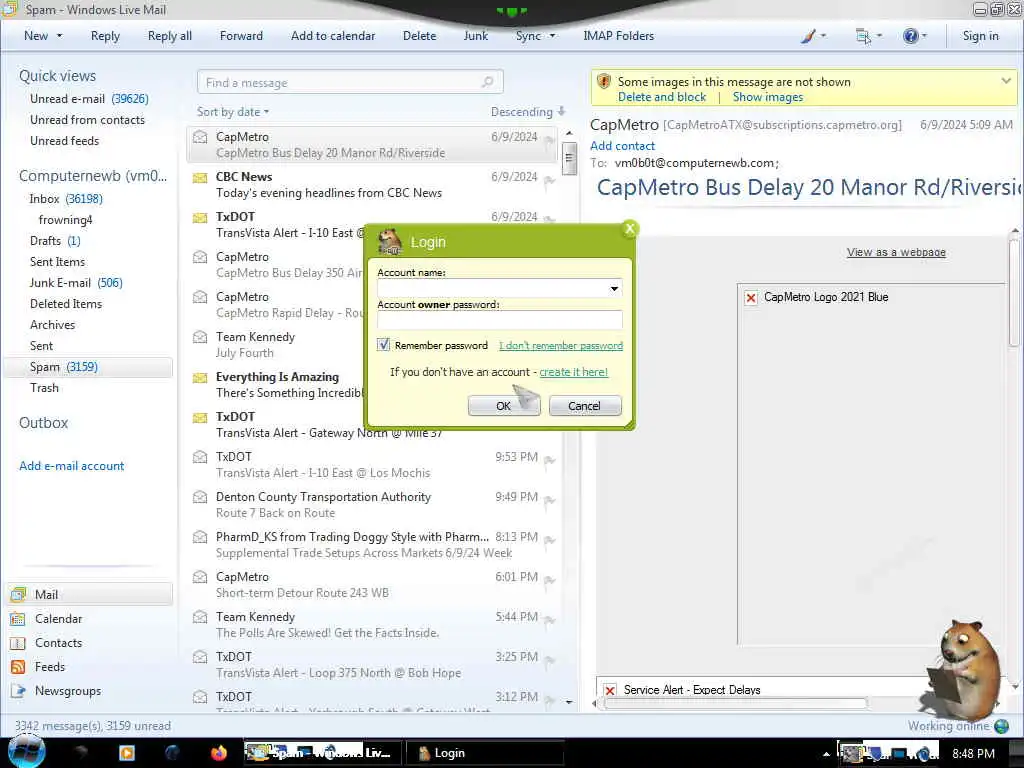Click the hamster icon in Login dialog title
Image resolution: width=1024 pixels, height=768 pixels.
point(390,242)
